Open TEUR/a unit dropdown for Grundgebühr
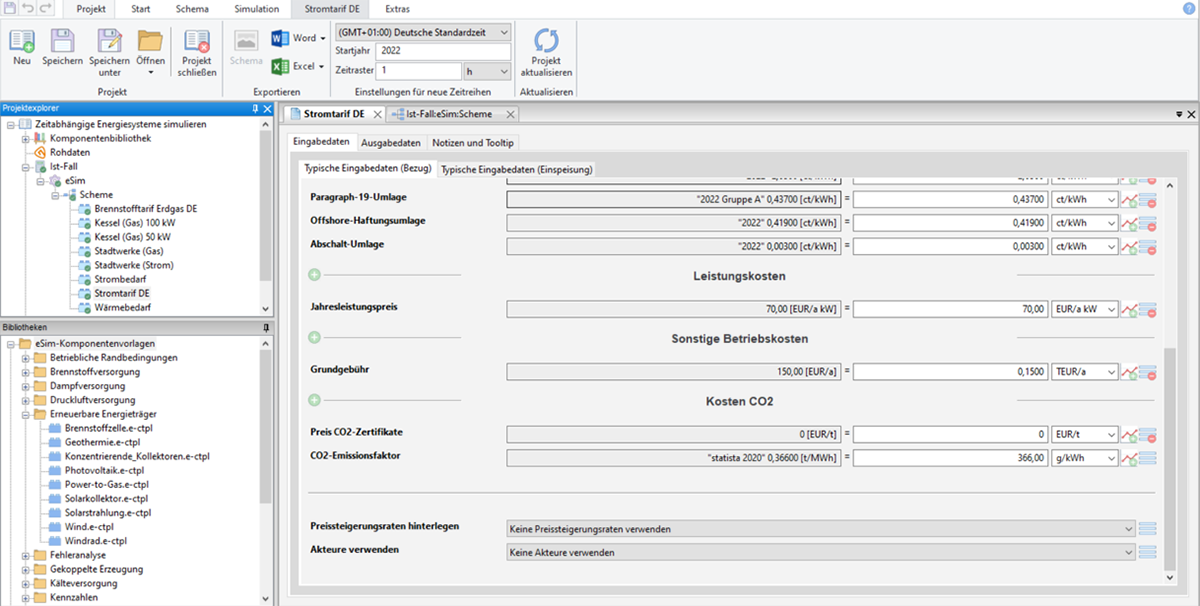The image size is (1200, 606). (1084, 372)
